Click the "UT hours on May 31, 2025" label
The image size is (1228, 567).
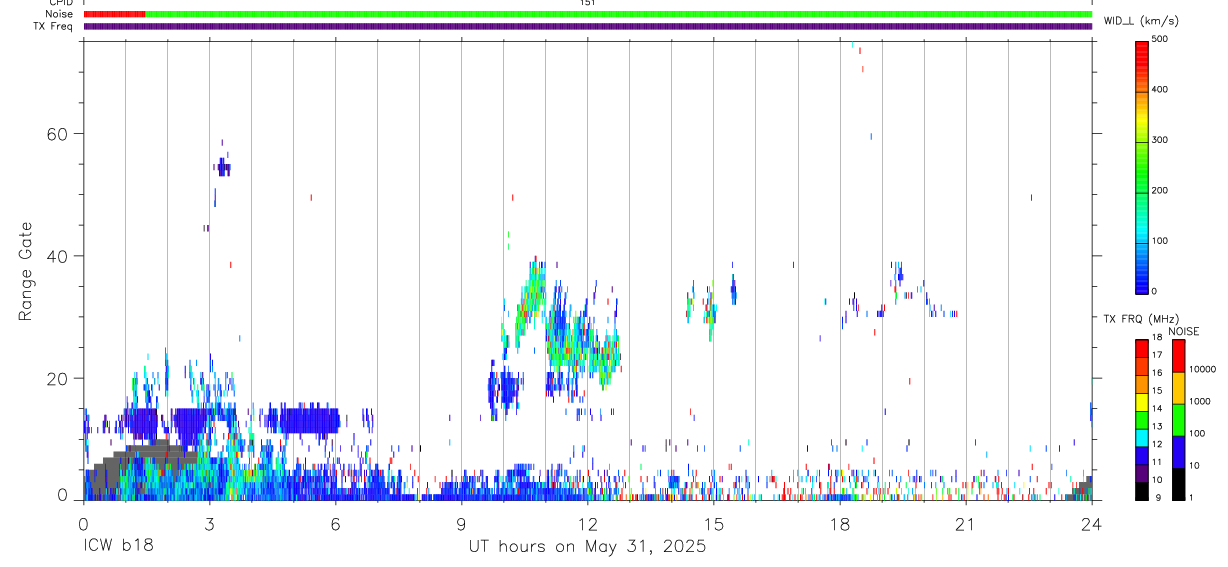(x=587, y=546)
